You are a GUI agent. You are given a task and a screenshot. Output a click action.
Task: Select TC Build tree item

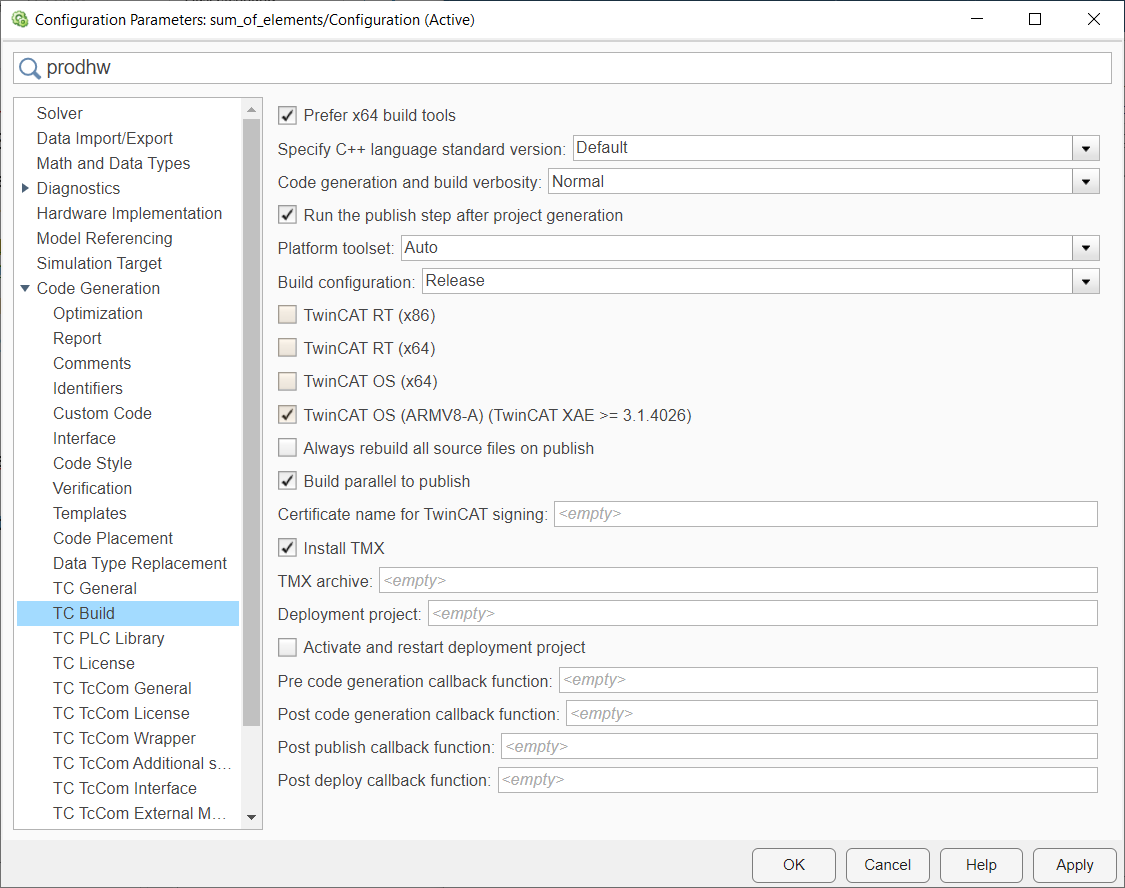pos(128,613)
